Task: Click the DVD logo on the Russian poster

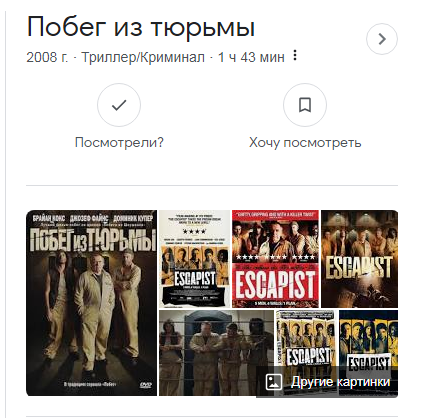Action: click(x=146, y=385)
